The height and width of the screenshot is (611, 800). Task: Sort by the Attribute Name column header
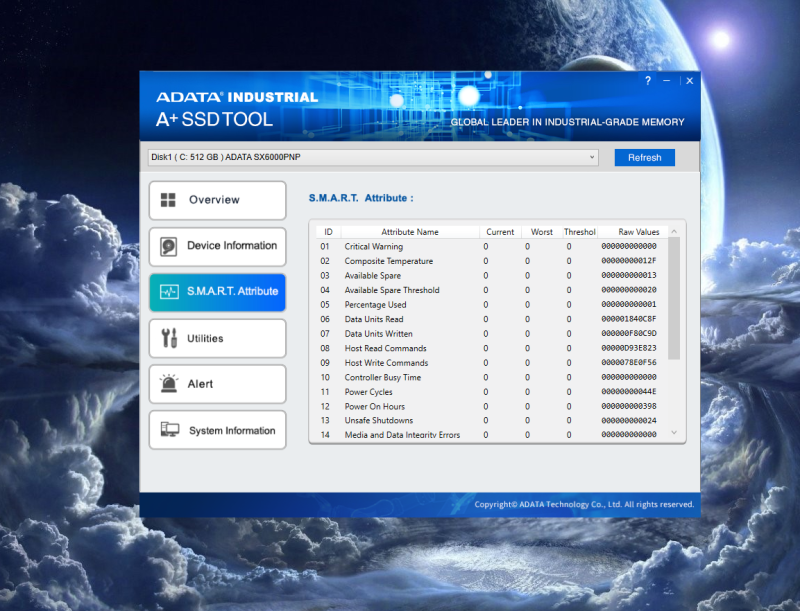click(x=410, y=232)
